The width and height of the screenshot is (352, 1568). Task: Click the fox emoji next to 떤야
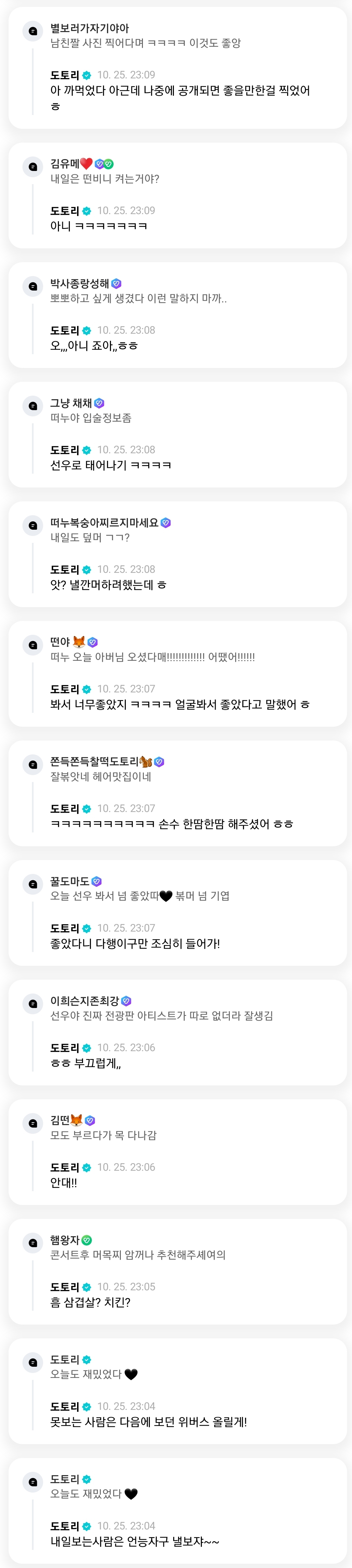click(79, 642)
